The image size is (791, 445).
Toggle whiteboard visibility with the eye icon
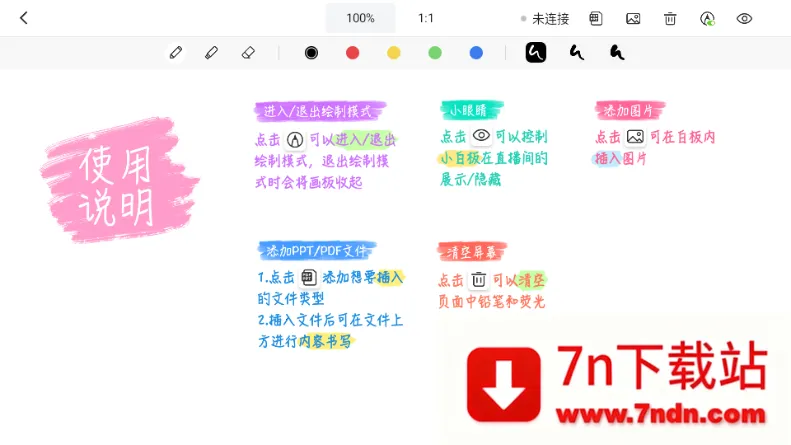click(x=744, y=18)
